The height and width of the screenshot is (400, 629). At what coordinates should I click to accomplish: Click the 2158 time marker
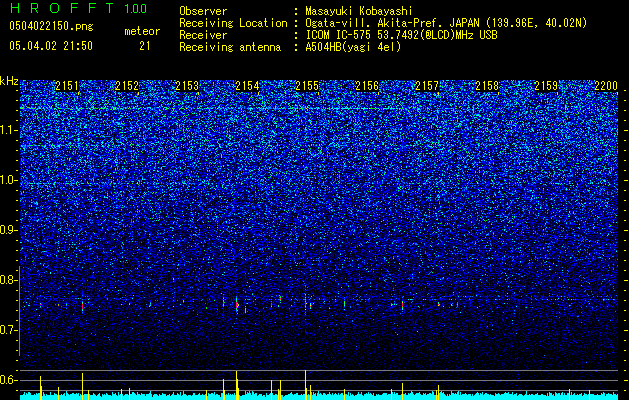pyautogui.click(x=487, y=85)
